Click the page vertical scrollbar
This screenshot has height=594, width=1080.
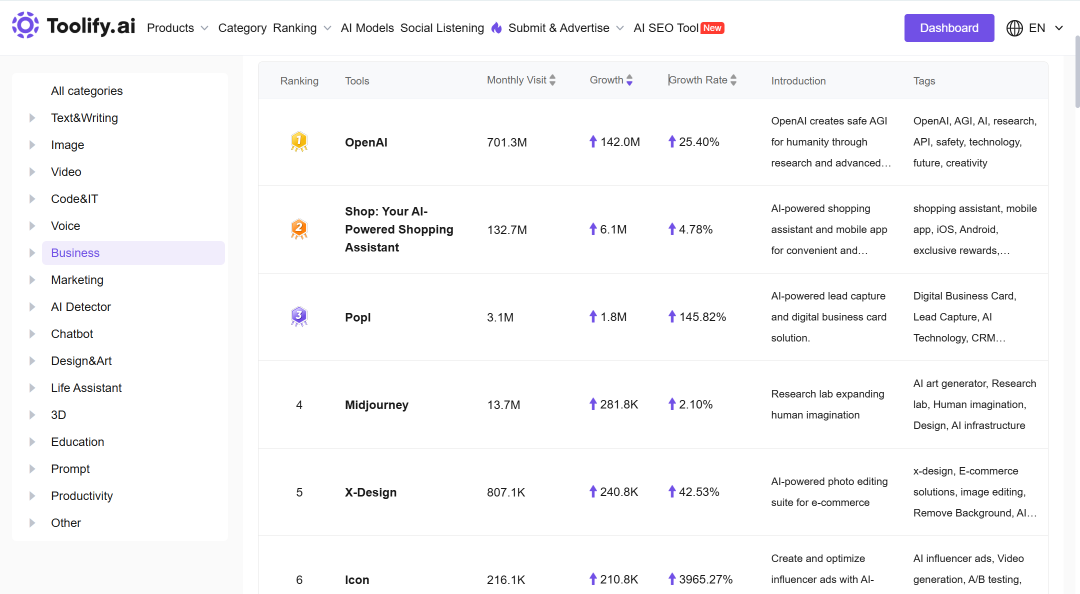[1077, 72]
